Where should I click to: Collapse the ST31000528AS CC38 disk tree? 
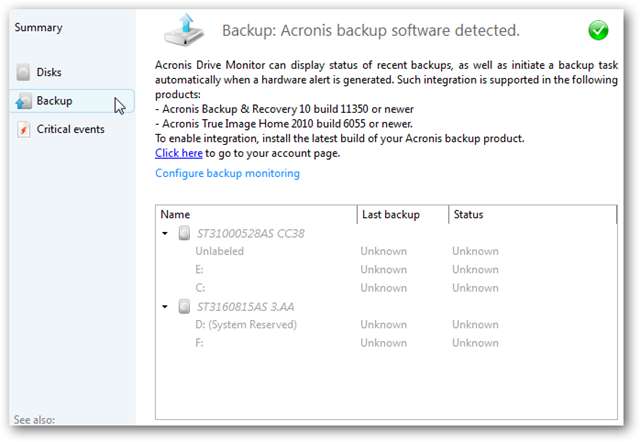pyautogui.click(x=165, y=233)
